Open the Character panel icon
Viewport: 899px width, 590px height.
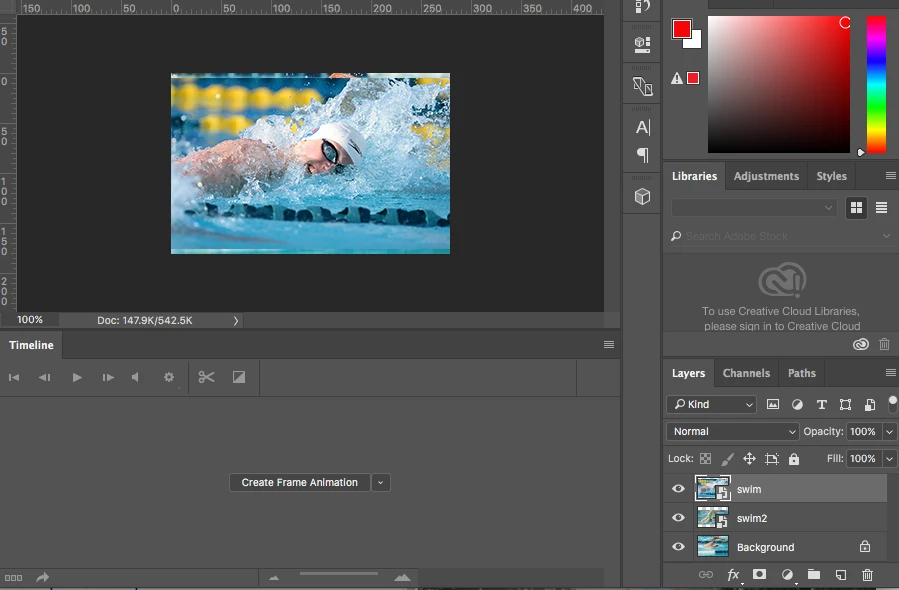click(643, 127)
